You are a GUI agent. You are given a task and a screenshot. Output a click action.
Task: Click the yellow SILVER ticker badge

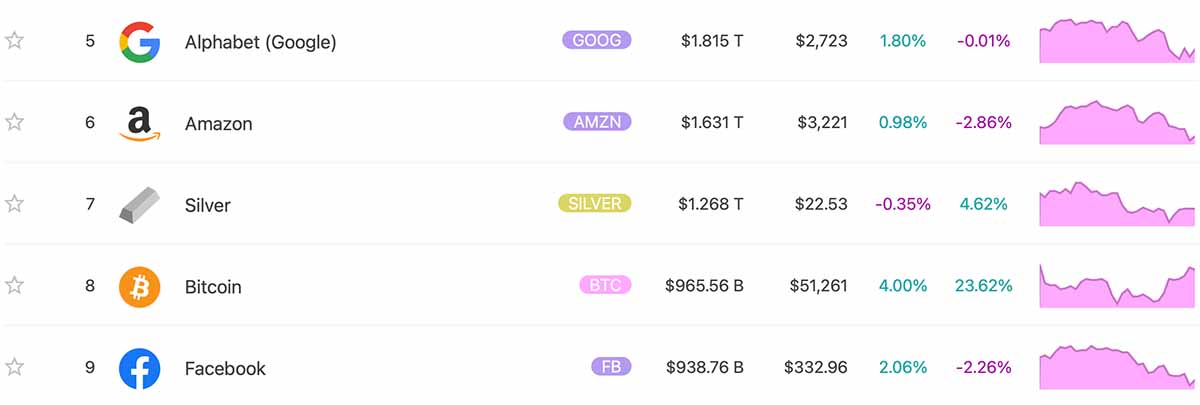[x=595, y=204]
